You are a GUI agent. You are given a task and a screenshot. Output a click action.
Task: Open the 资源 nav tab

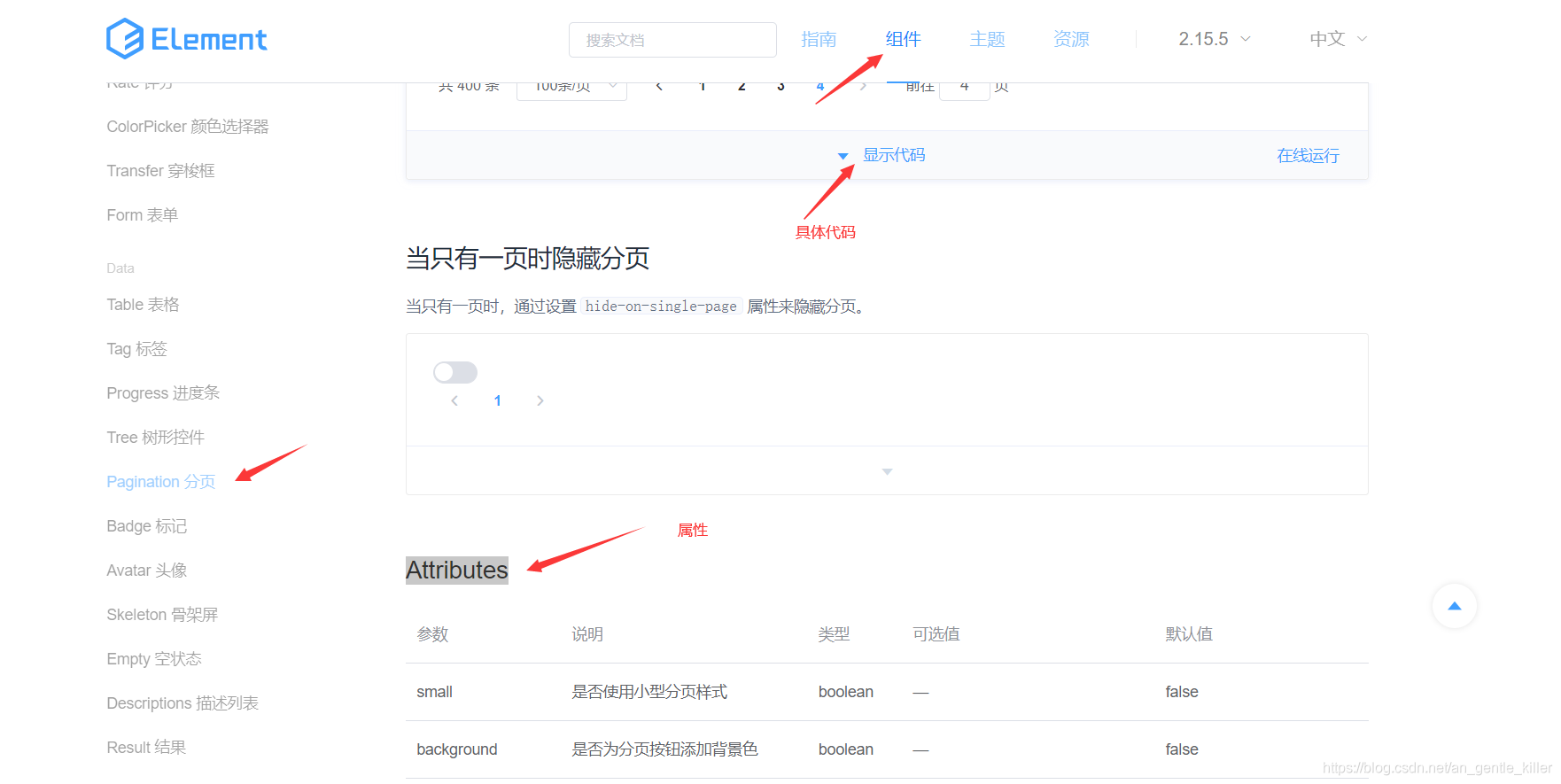coord(1071,39)
